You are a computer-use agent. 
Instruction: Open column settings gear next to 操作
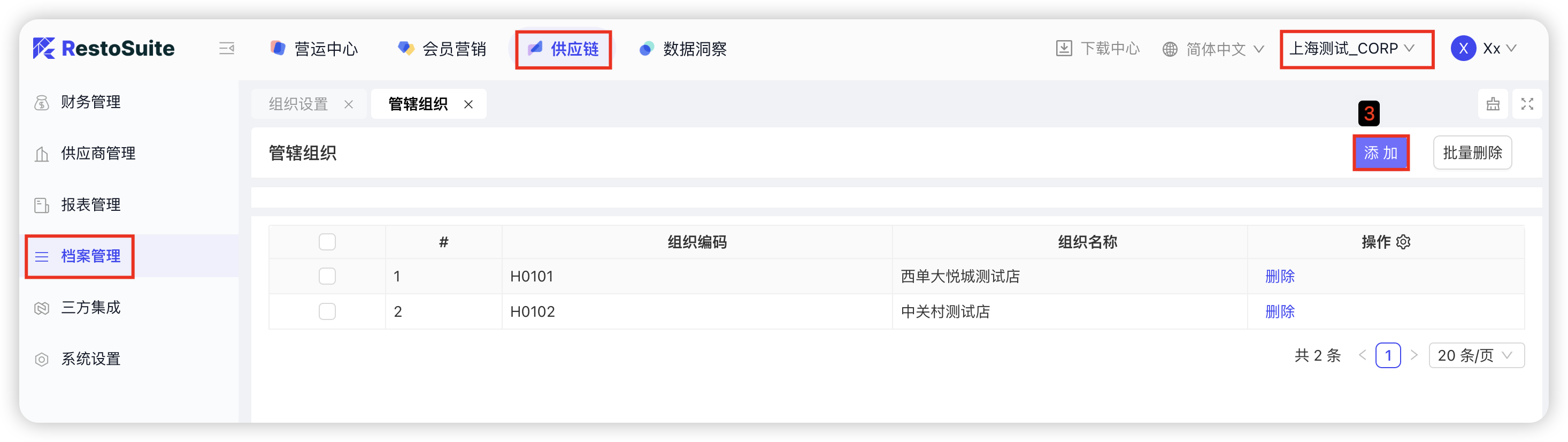point(1403,242)
